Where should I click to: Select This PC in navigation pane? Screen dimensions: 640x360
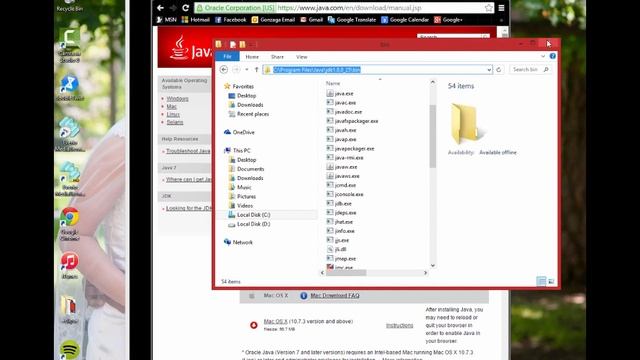coord(237,151)
